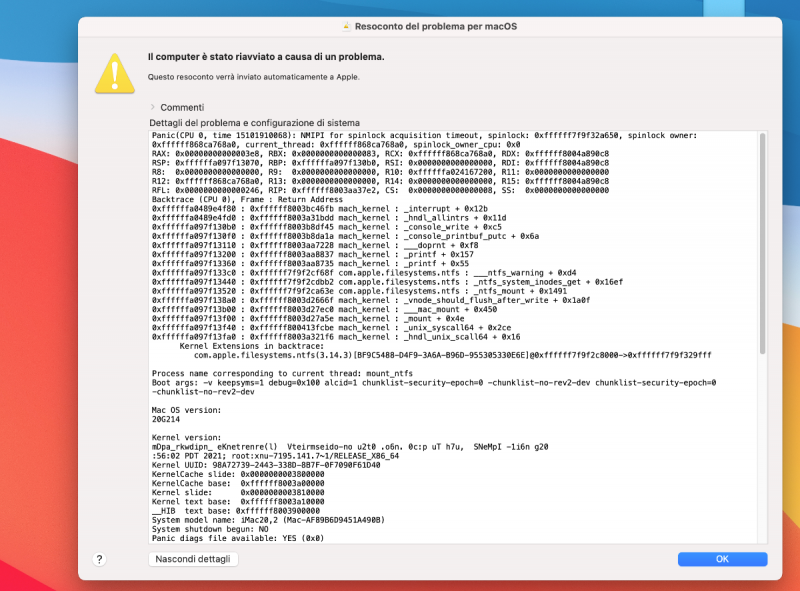Click the 'Boot args: -v keepsyms=1' line
This screenshot has height=591, width=800.
pyautogui.click(x=434, y=383)
